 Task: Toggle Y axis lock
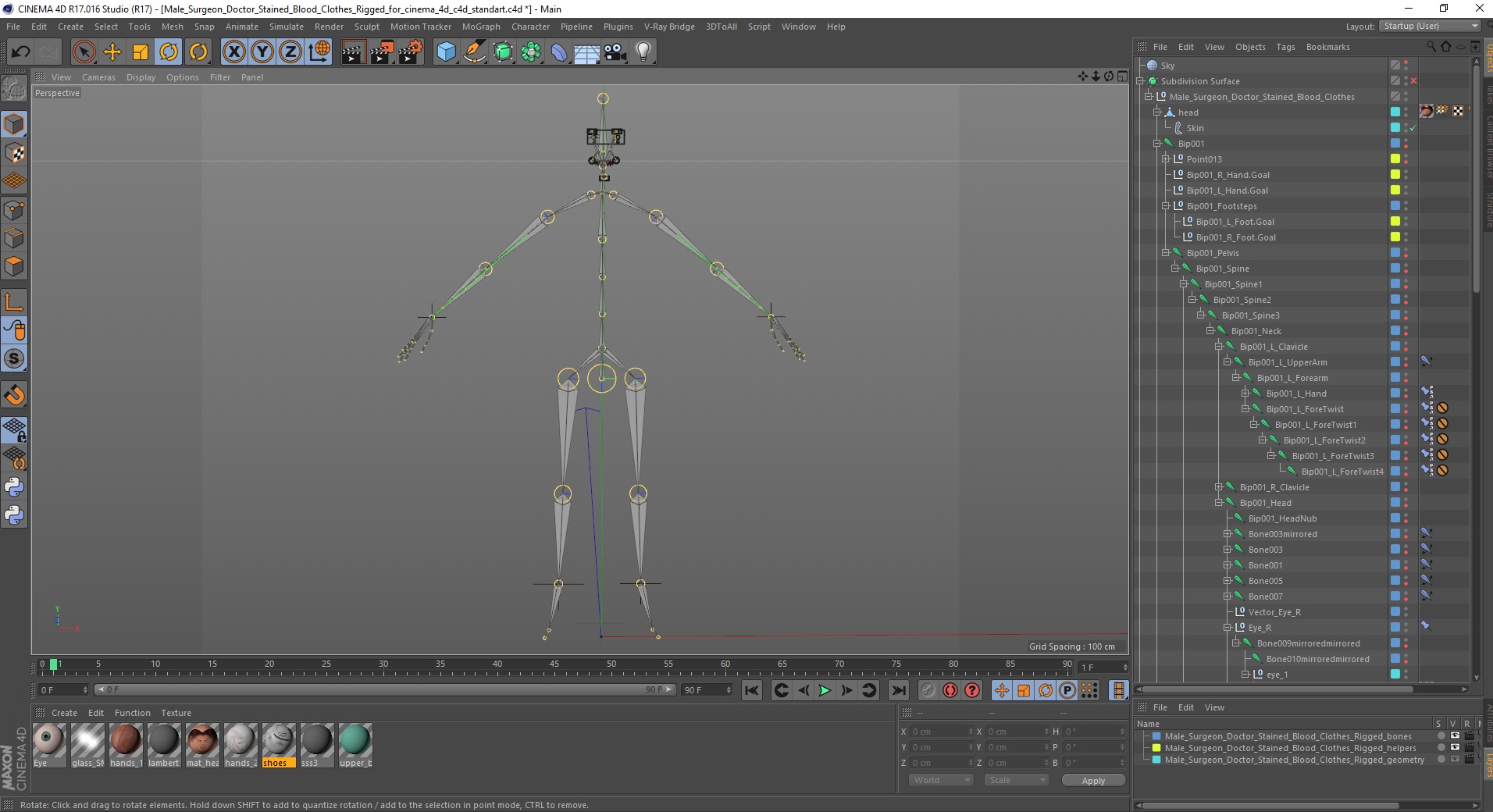point(262,52)
